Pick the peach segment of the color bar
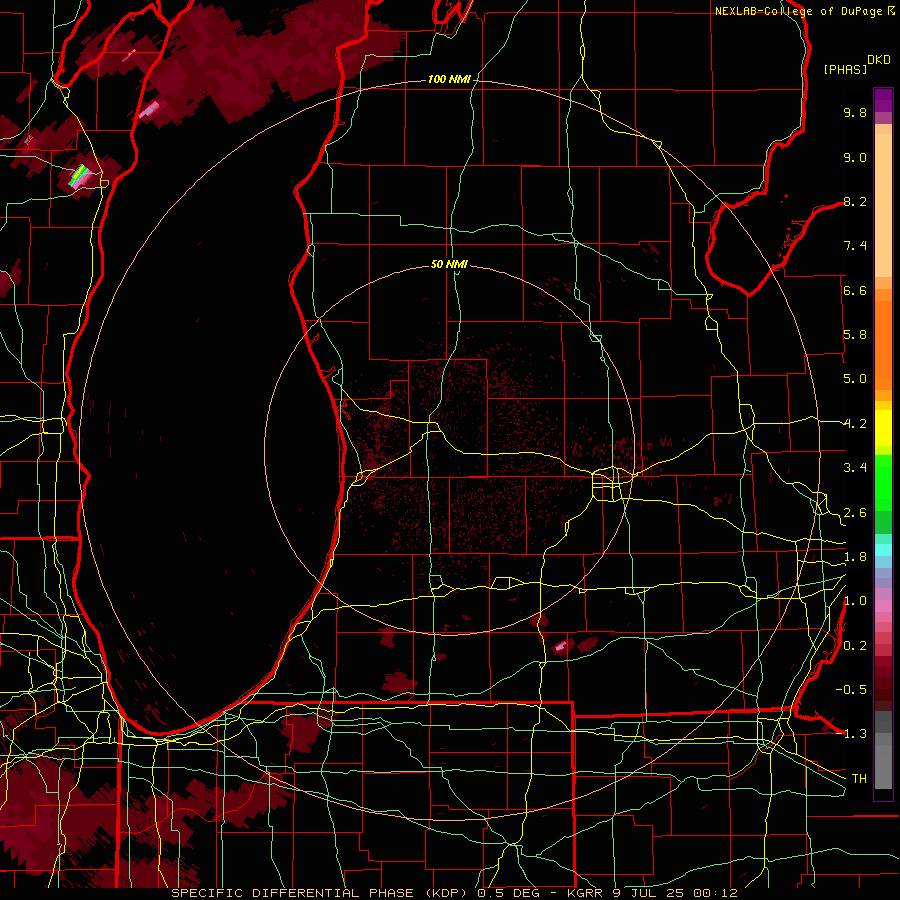 (x=883, y=205)
